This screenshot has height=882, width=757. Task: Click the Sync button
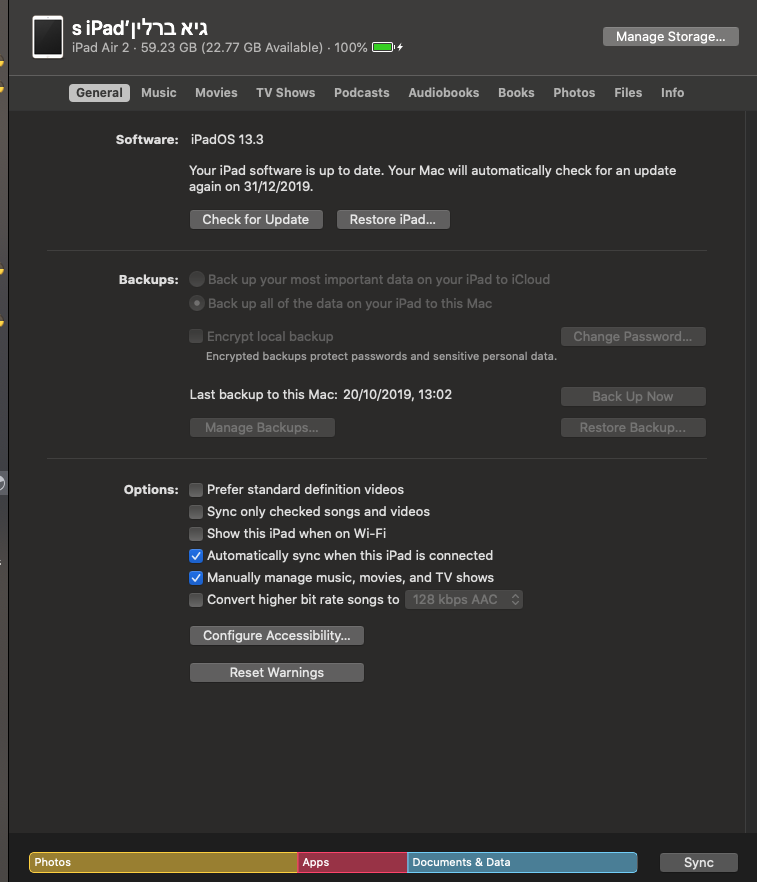699,862
